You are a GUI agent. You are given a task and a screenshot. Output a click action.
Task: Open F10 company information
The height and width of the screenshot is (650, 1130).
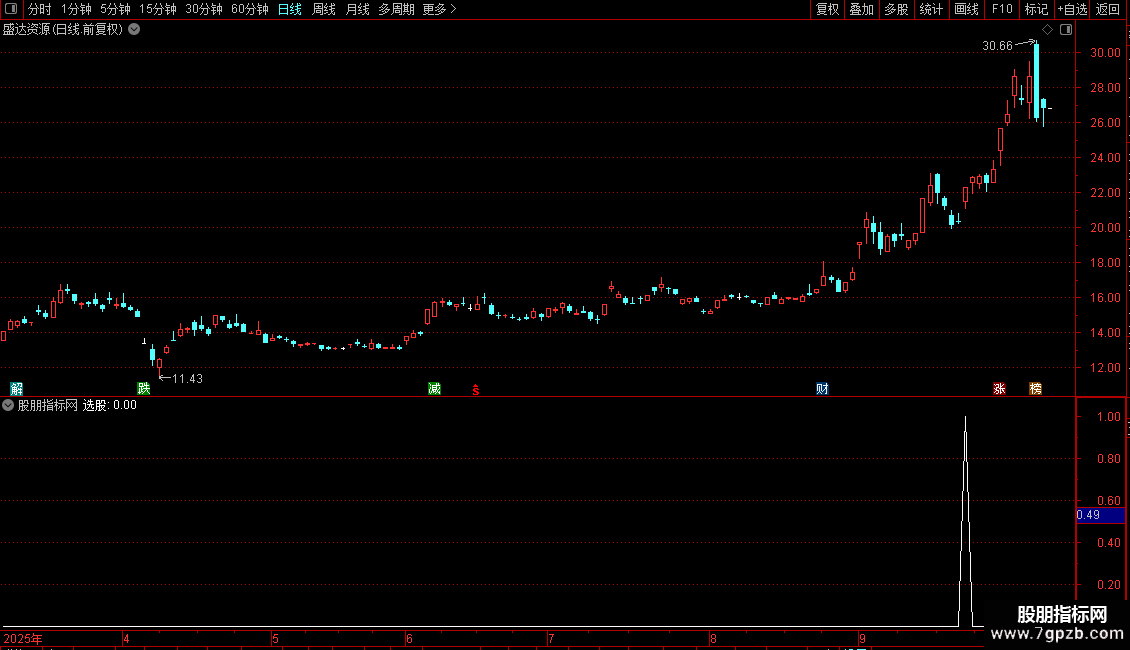[1002, 9]
